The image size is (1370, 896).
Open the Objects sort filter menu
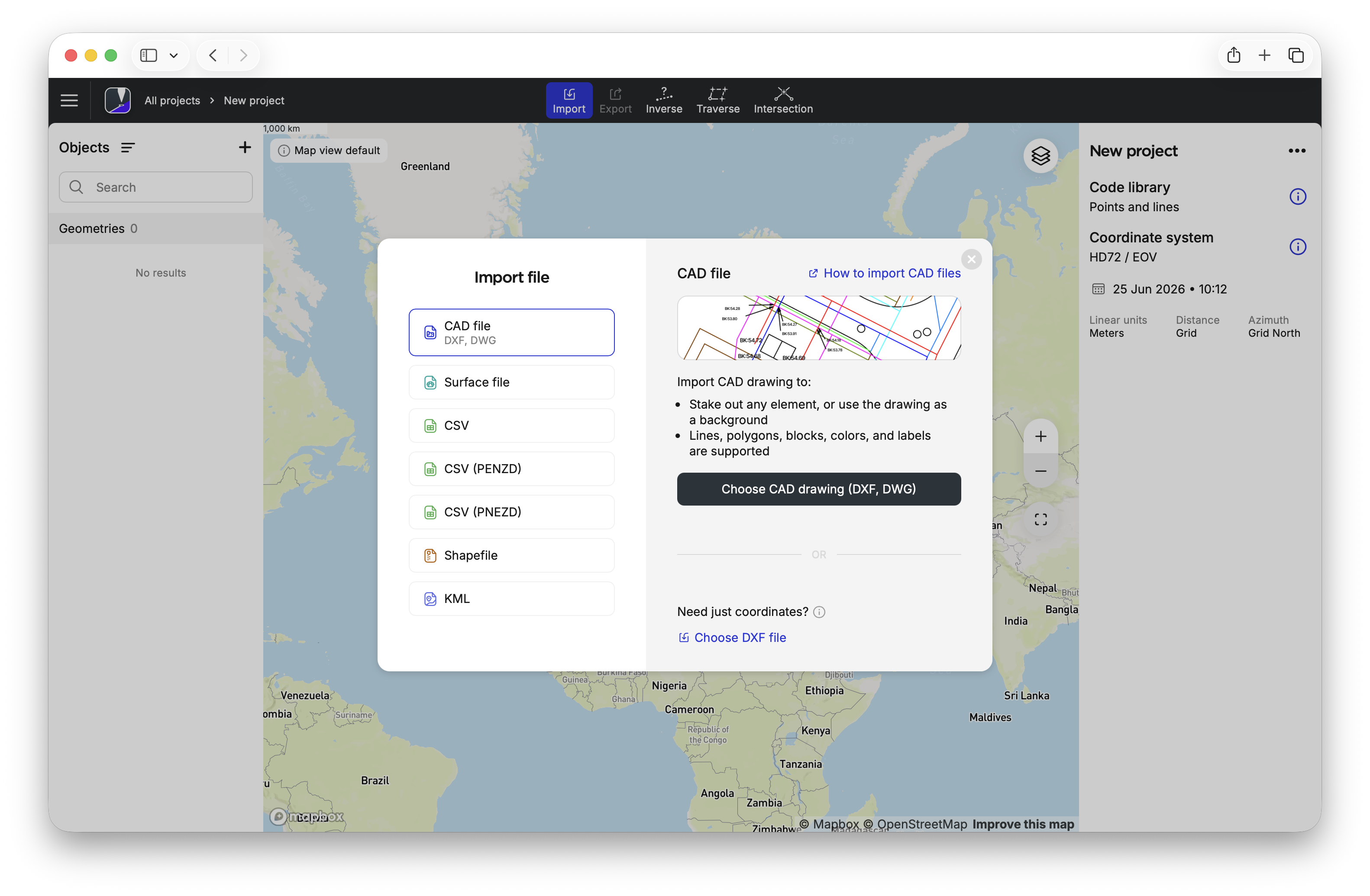pos(128,148)
